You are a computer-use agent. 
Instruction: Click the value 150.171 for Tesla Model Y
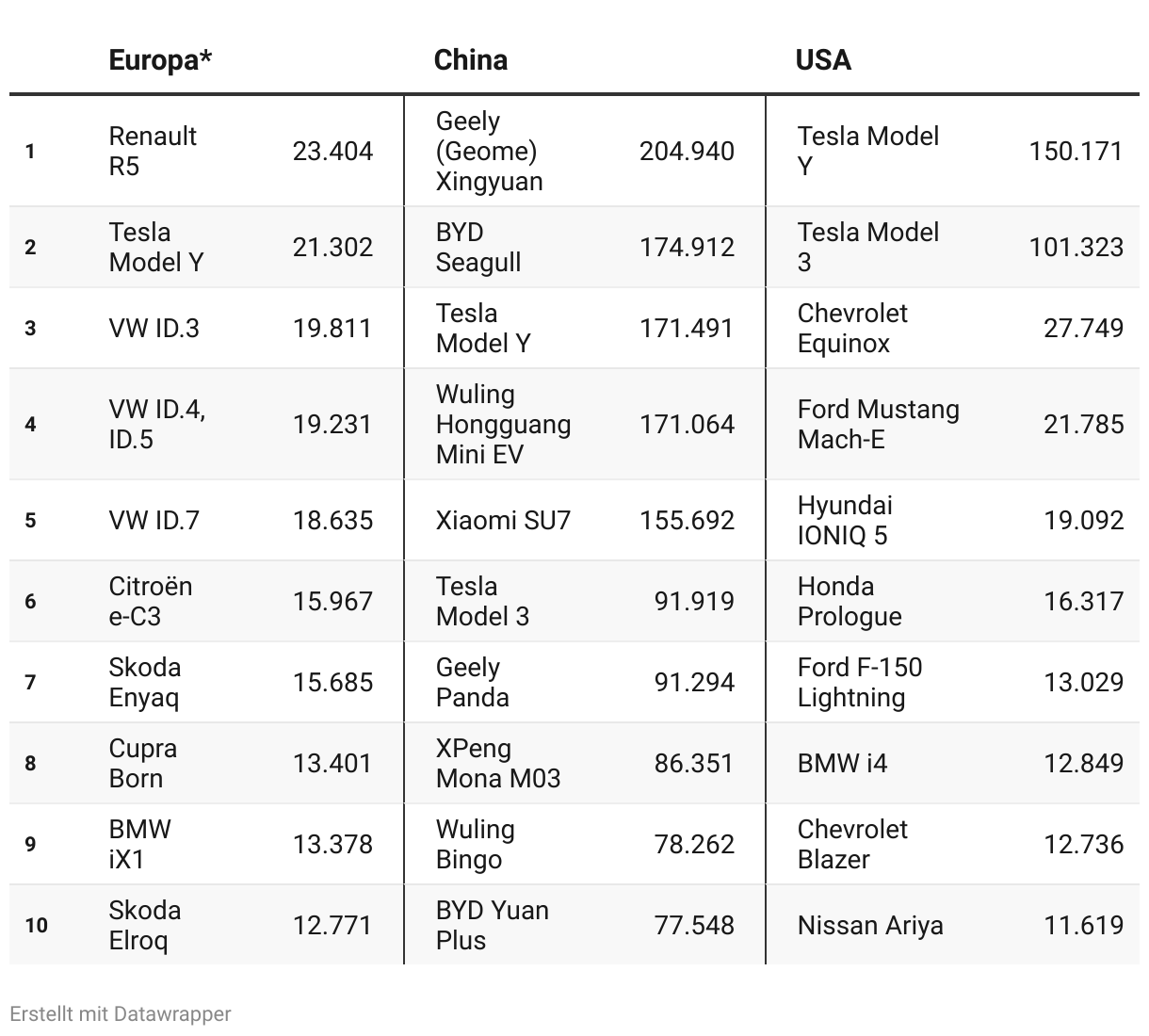(1076, 151)
